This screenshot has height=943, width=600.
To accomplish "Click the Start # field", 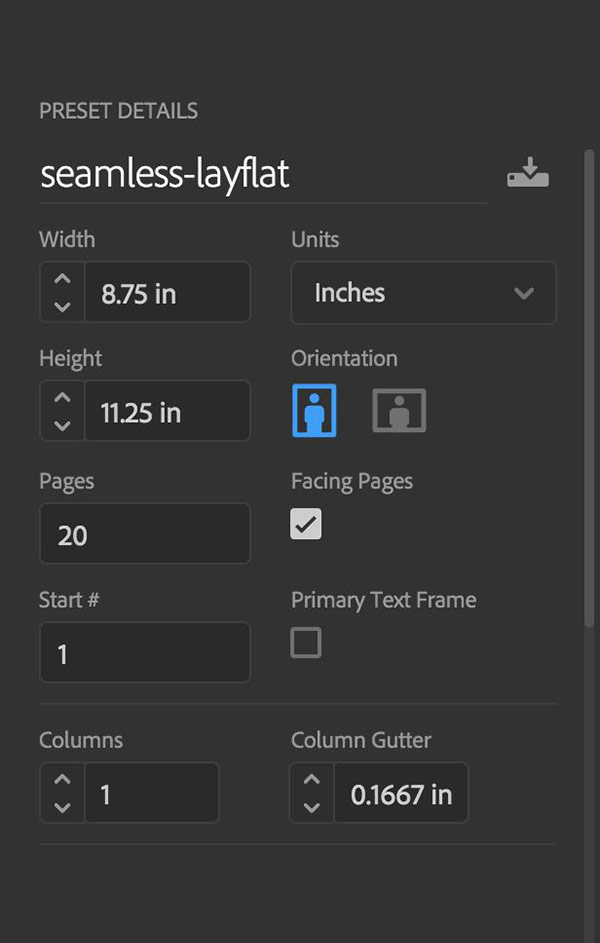I will (x=145, y=653).
